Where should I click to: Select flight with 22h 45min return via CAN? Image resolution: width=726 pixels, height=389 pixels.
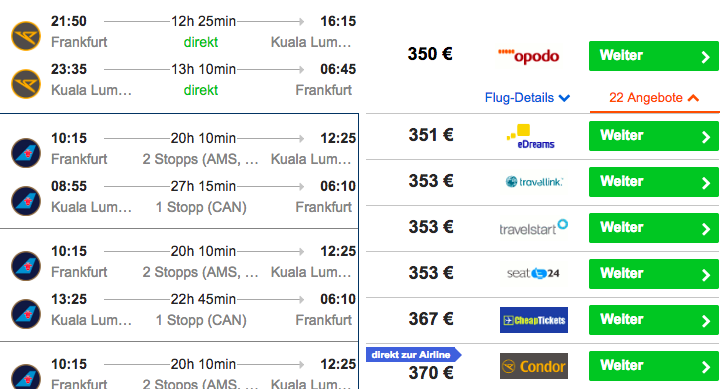pos(179,285)
